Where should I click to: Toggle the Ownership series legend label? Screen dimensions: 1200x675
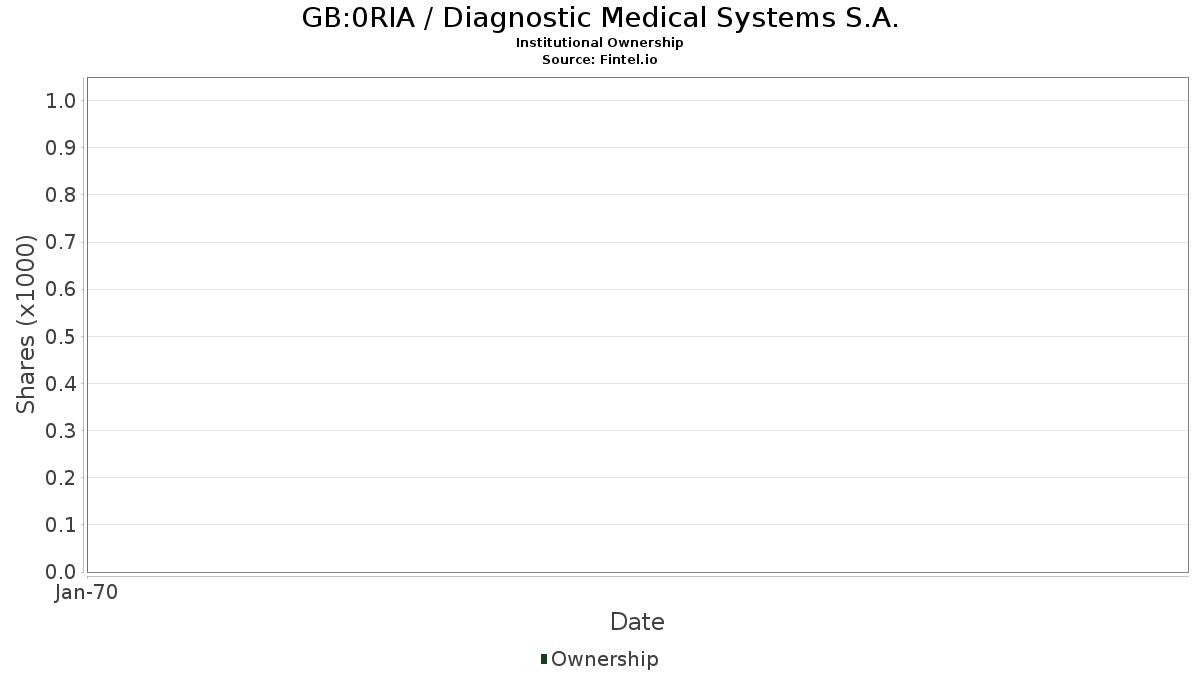604,659
